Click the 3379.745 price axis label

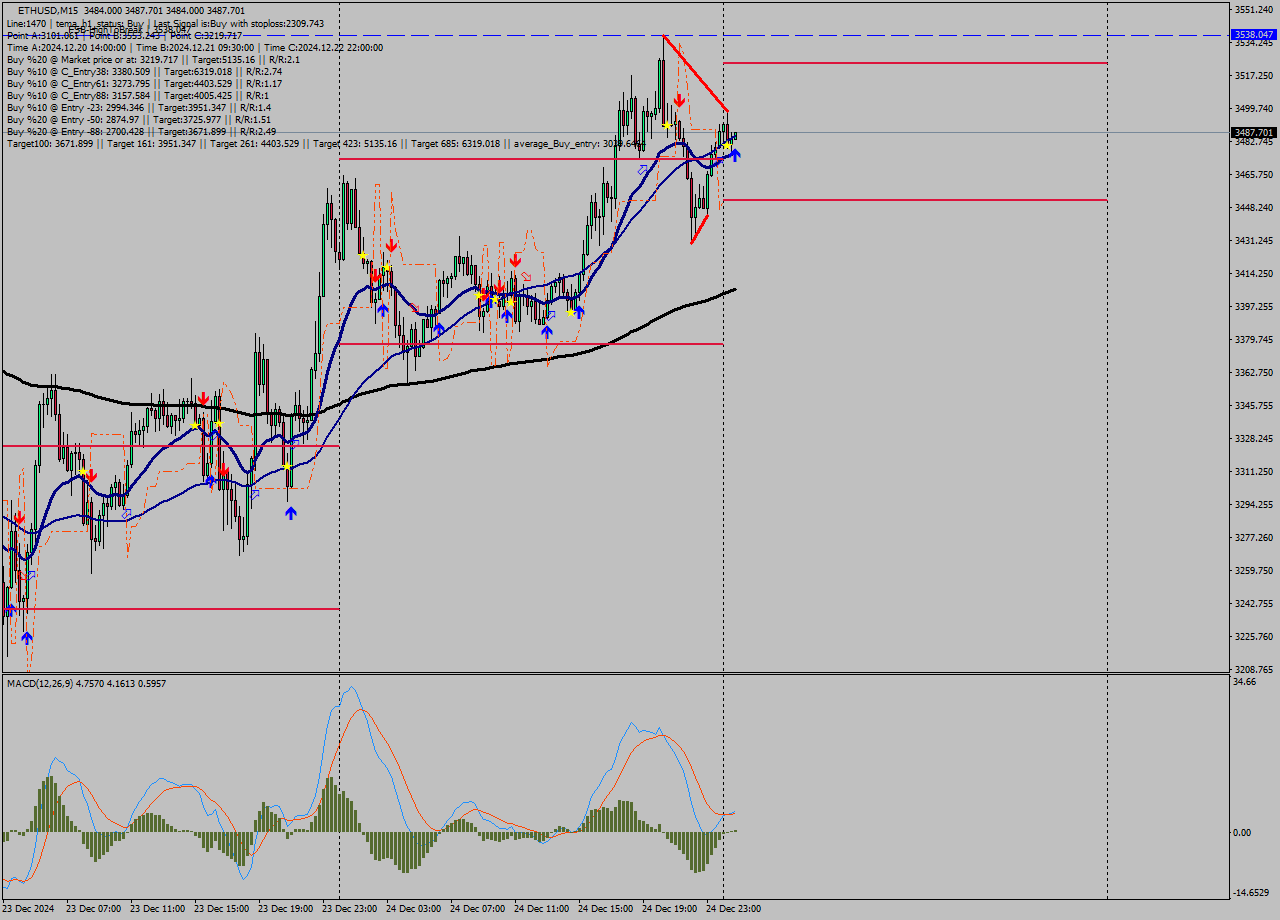click(x=1254, y=339)
